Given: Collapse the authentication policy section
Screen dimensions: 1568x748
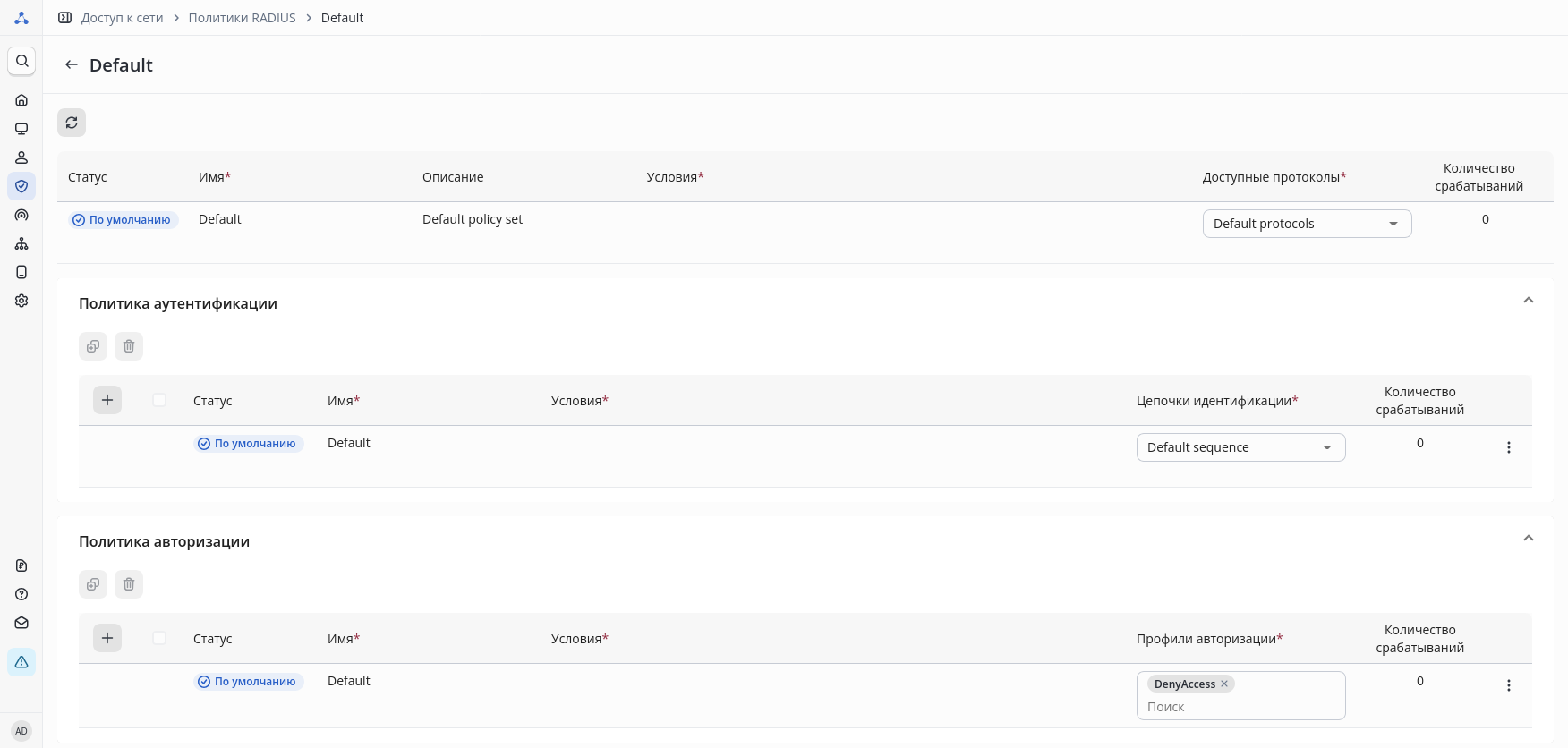Looking at the screenshot, I should tap(1529, 301).
